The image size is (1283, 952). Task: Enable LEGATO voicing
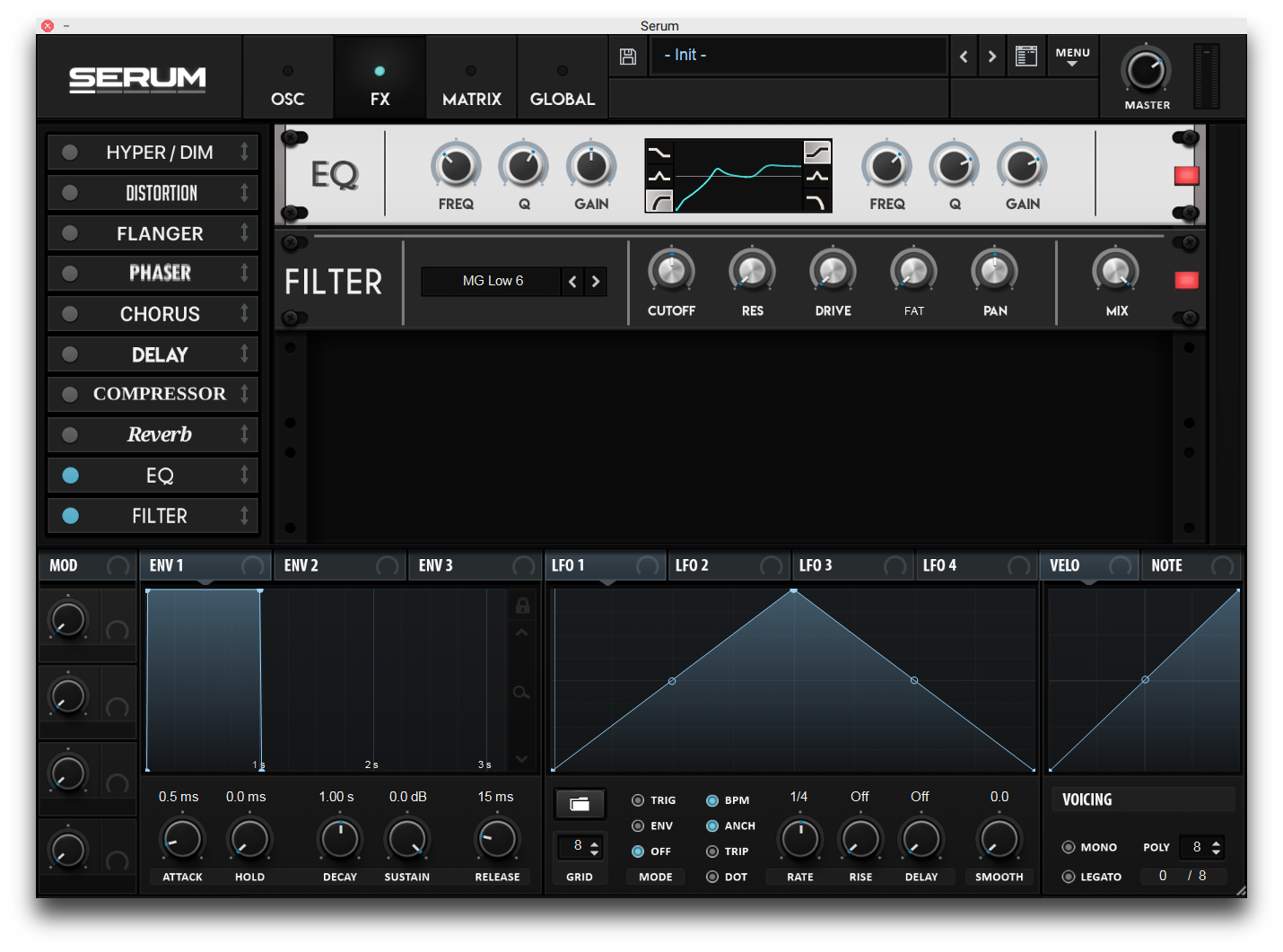(1069, 877)
